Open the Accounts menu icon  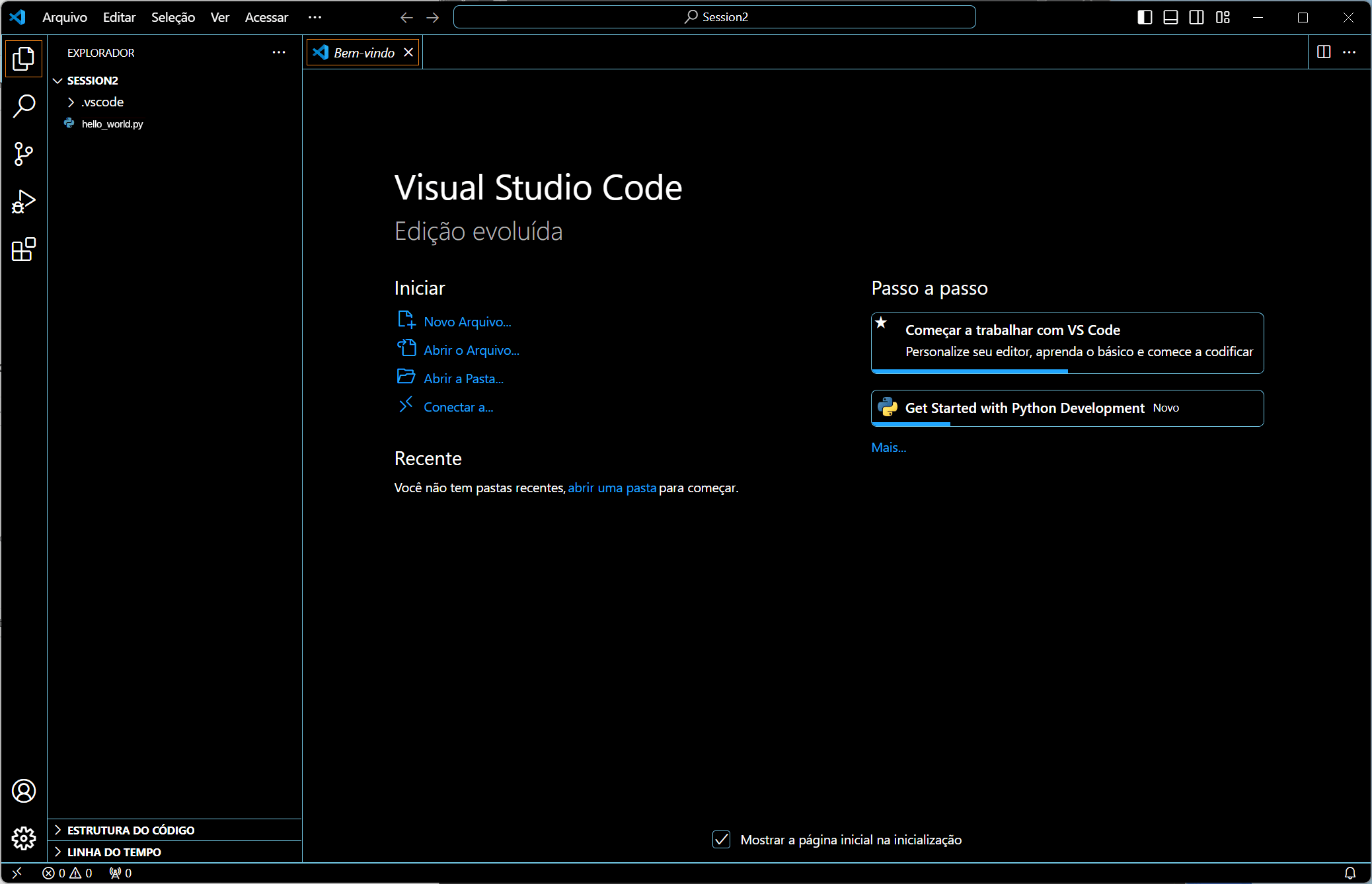pos(24,791)
